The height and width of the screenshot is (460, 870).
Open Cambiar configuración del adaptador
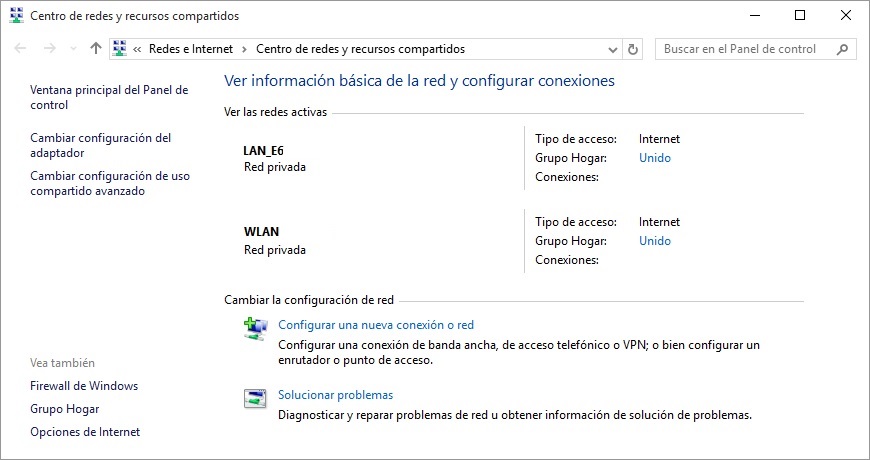(100, 145)
